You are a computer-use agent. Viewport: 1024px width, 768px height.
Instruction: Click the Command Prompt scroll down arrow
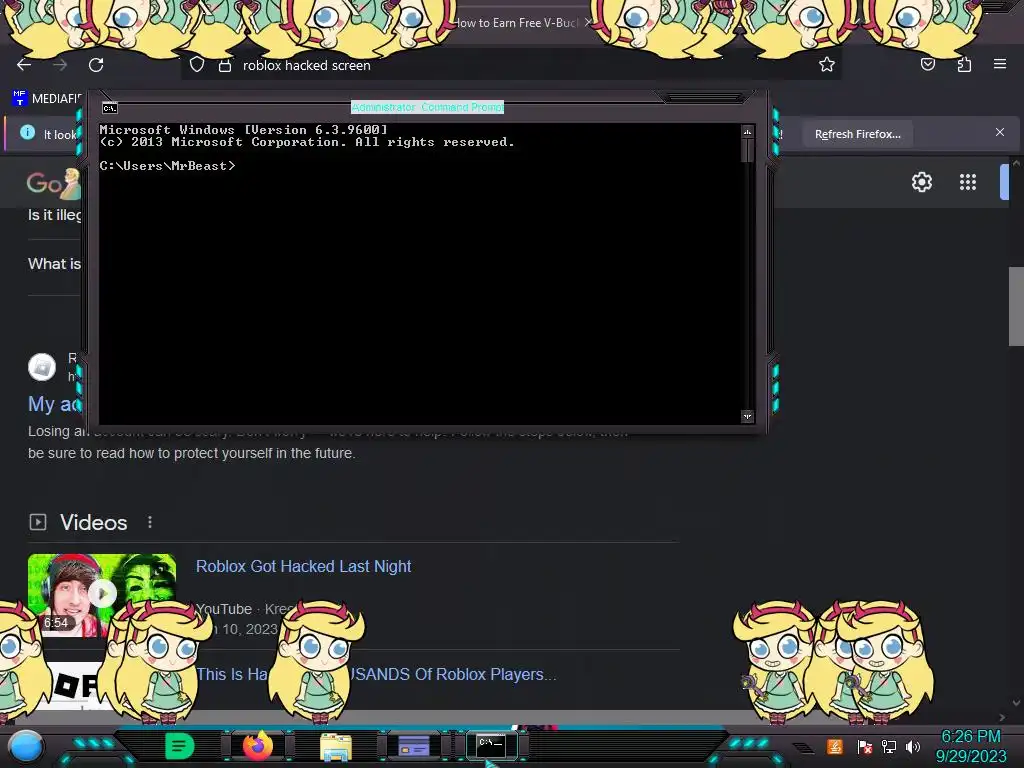(747, 416)
